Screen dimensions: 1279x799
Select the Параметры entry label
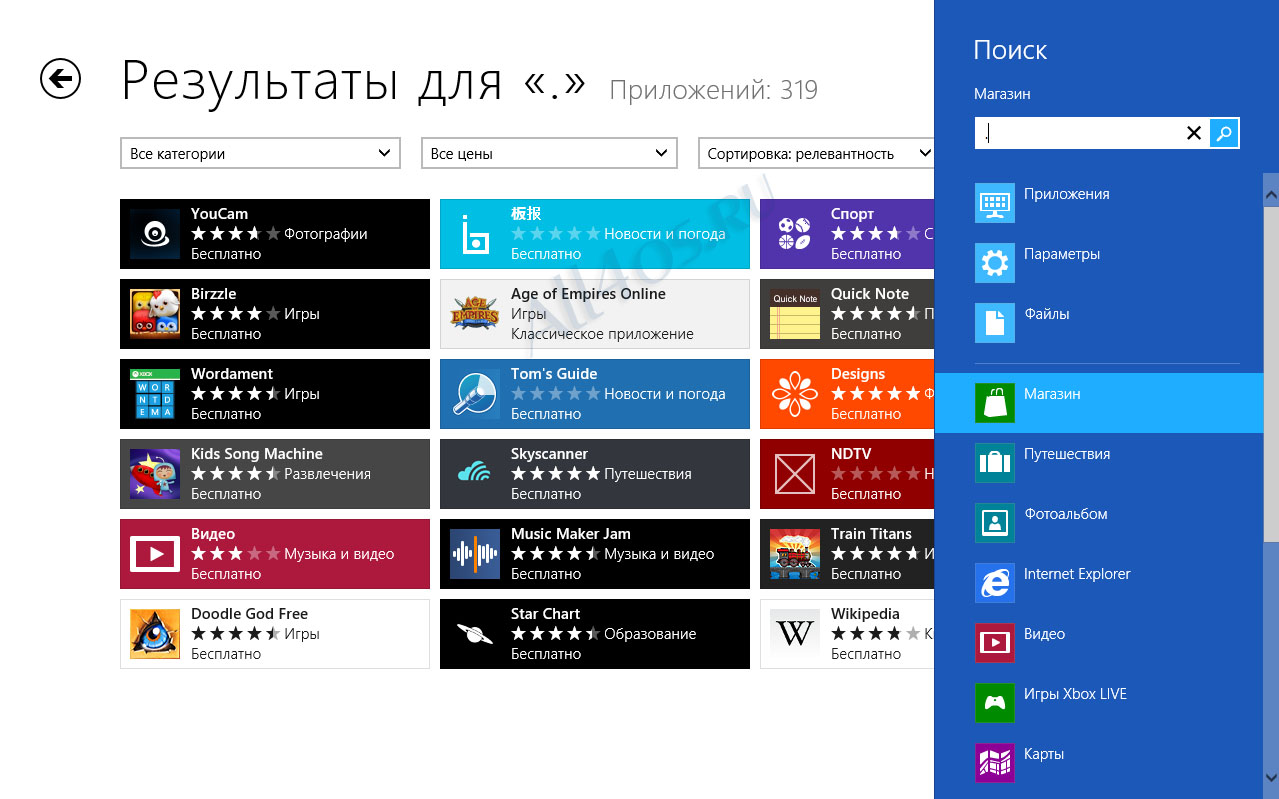1062,254
